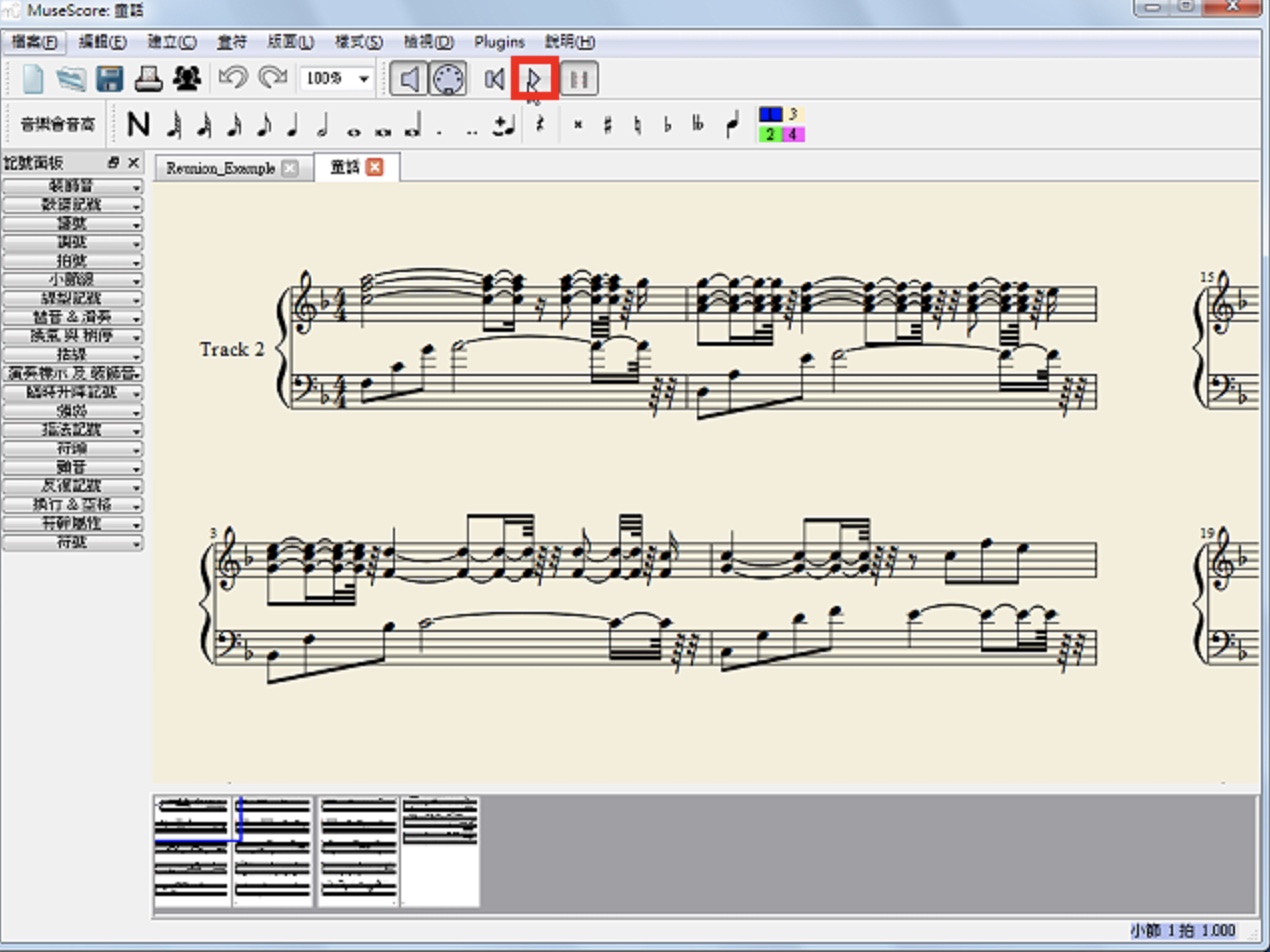Close the 童話 tab
The image size is (1270, 952).
click(375, 167)
